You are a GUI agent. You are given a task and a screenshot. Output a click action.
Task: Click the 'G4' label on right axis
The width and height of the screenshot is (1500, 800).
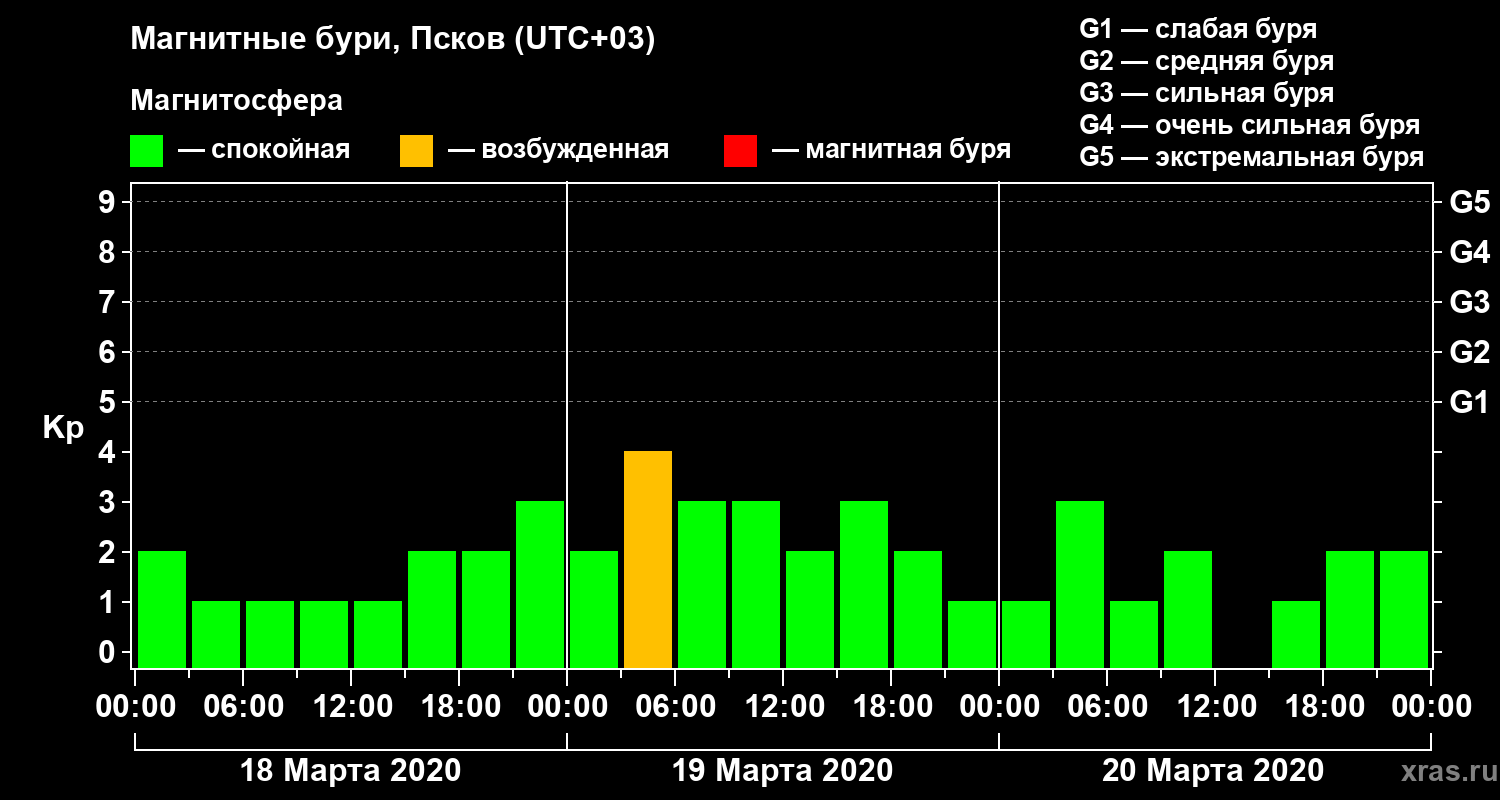(1469, 252)
